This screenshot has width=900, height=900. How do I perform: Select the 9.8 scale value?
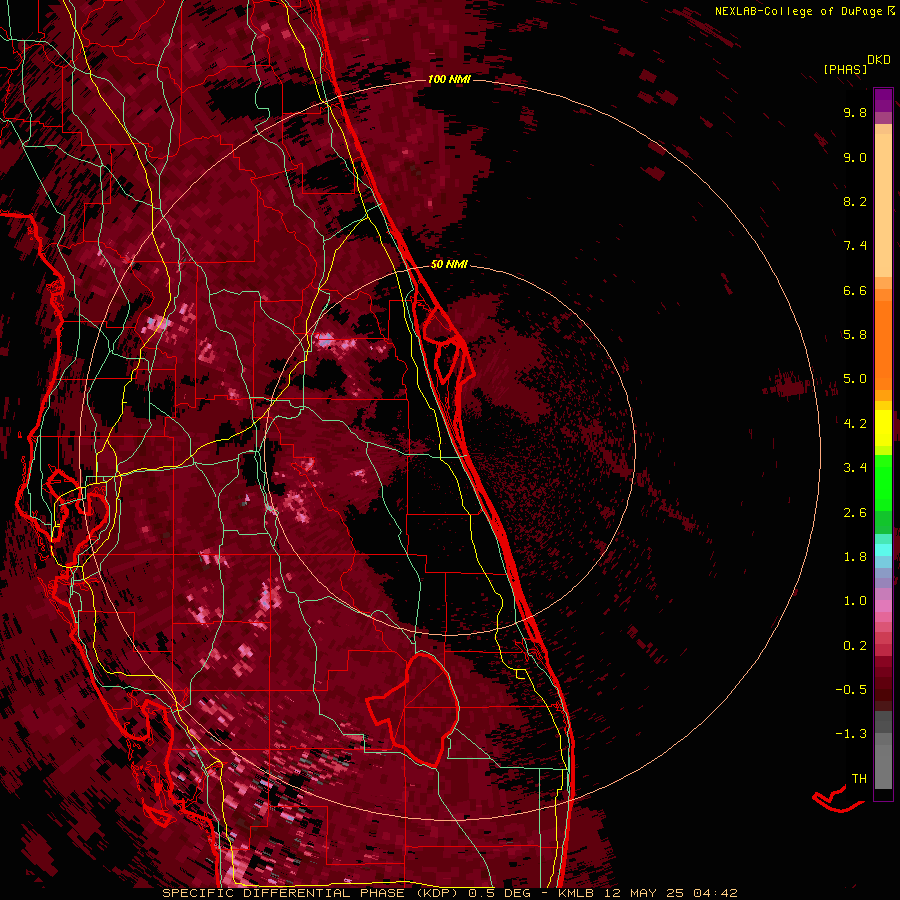[855, 112]
